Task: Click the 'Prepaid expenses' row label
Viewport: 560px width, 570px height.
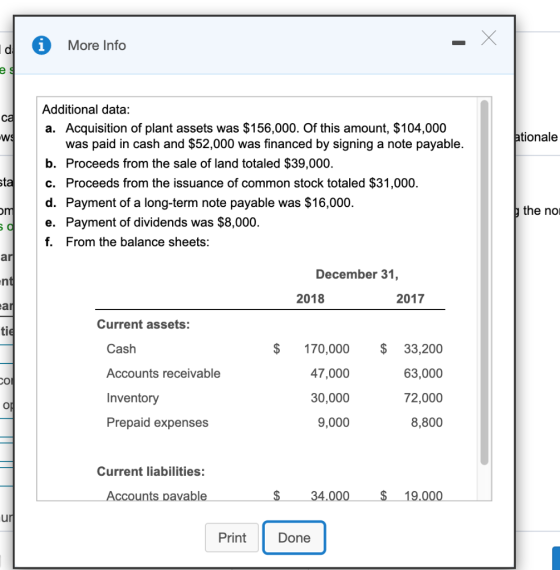Action: [x=157, y=422]
